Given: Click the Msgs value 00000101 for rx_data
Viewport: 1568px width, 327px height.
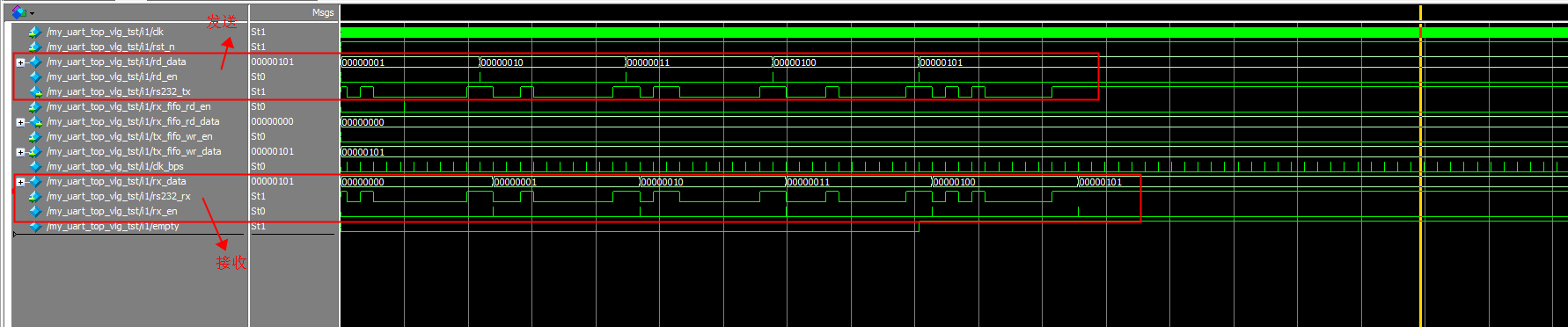Looking at the screenshot, I should 273,181.
